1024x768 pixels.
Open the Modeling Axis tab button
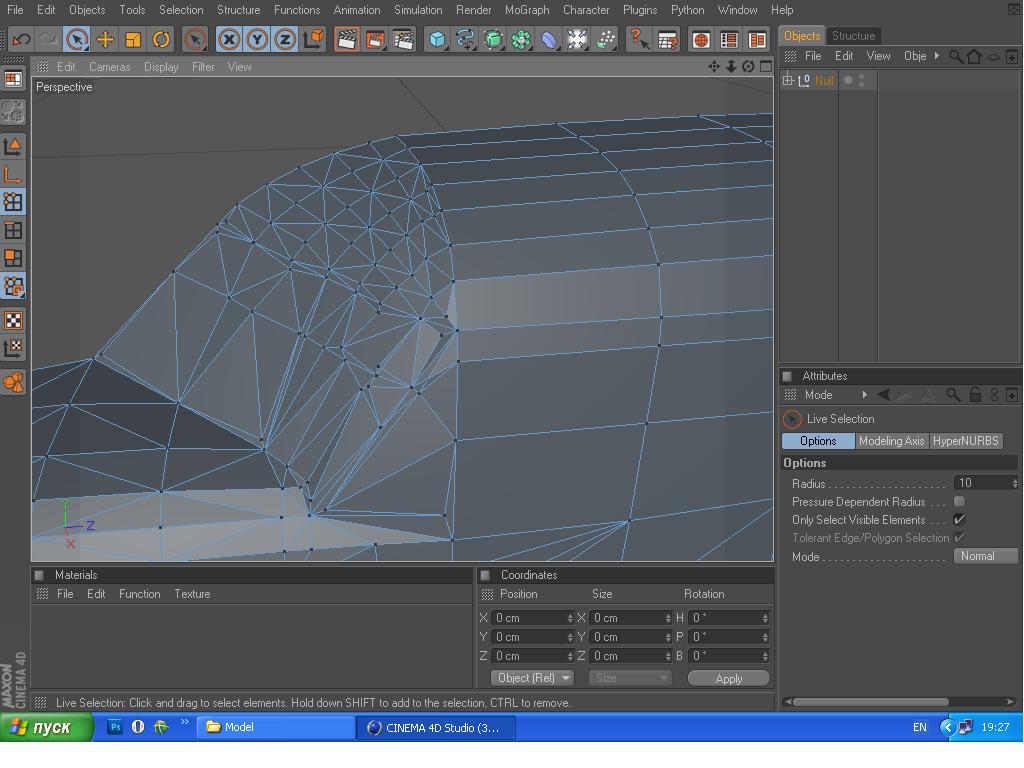(x=891, y=441)
